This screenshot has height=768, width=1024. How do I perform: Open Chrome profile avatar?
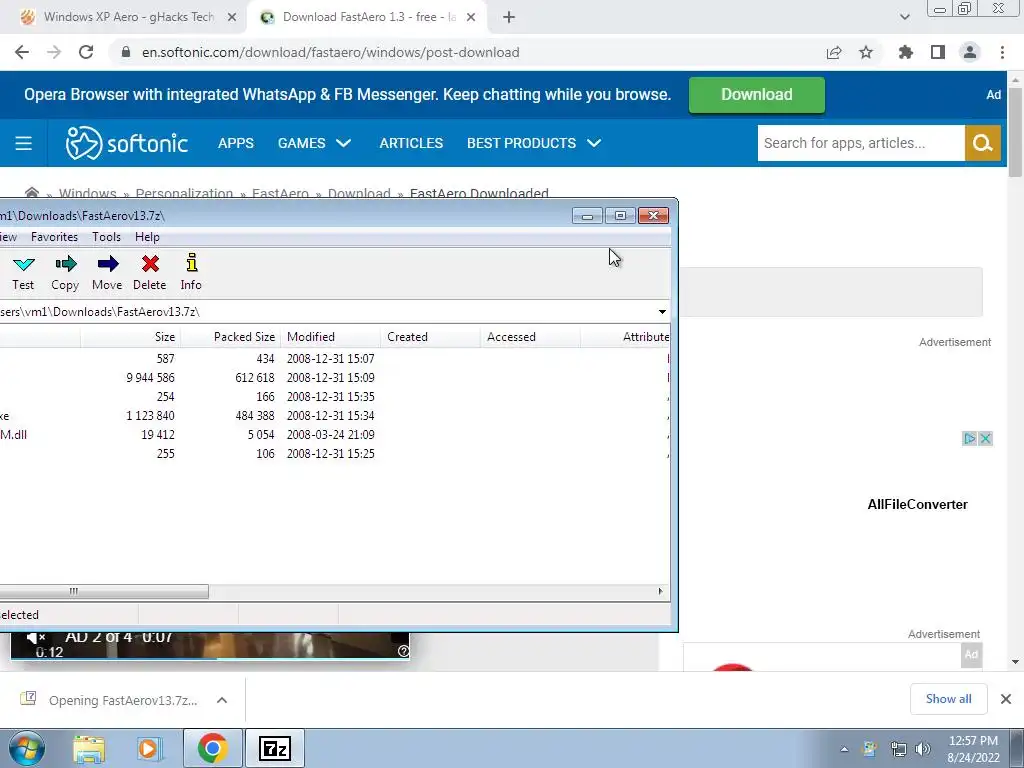coord(970,52)
